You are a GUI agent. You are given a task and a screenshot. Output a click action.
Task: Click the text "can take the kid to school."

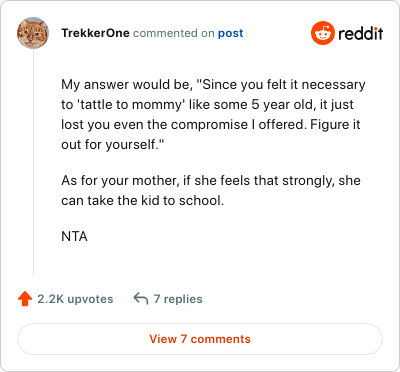(143, 201)
